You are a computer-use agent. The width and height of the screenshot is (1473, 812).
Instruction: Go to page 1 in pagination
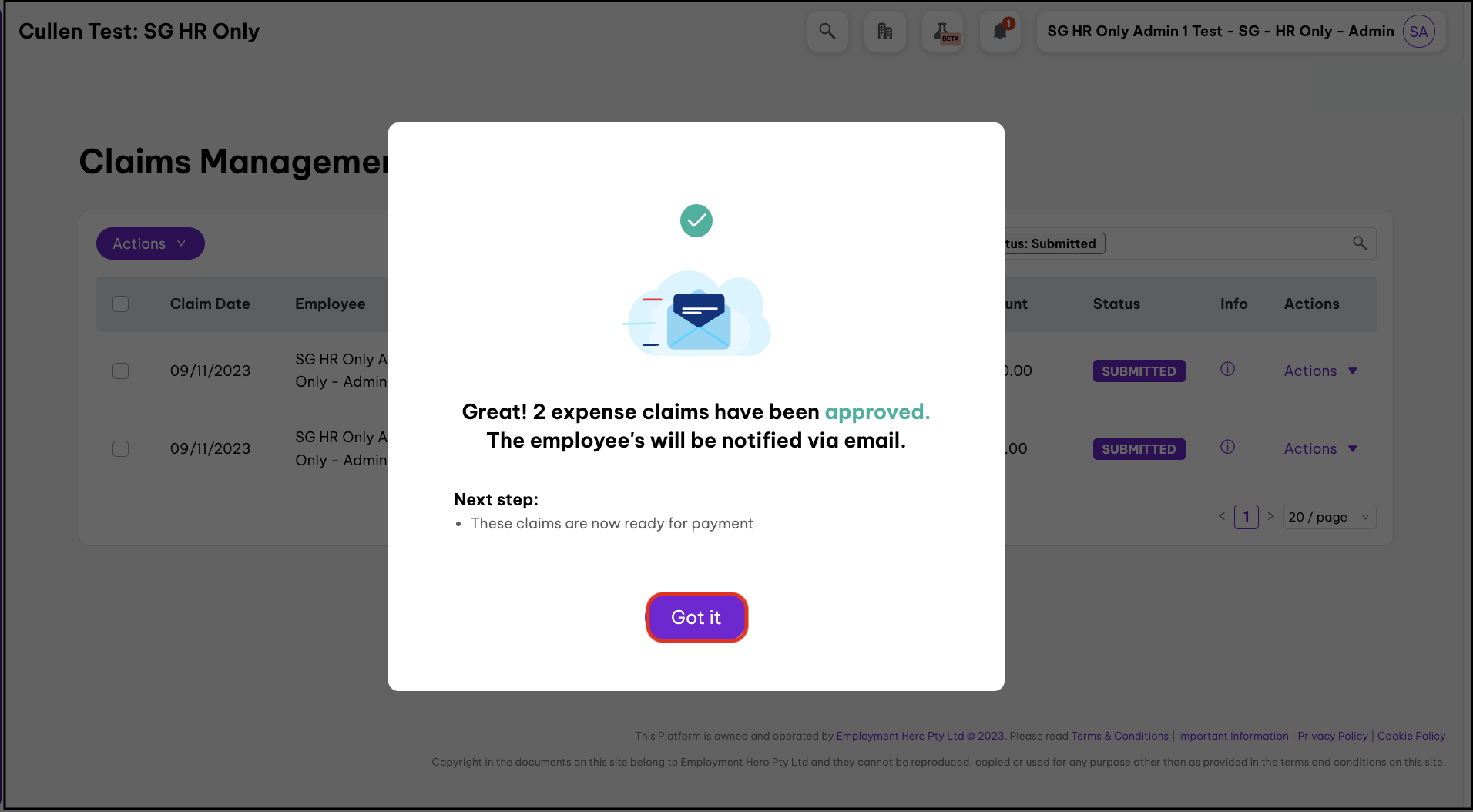pos(1246,517)
